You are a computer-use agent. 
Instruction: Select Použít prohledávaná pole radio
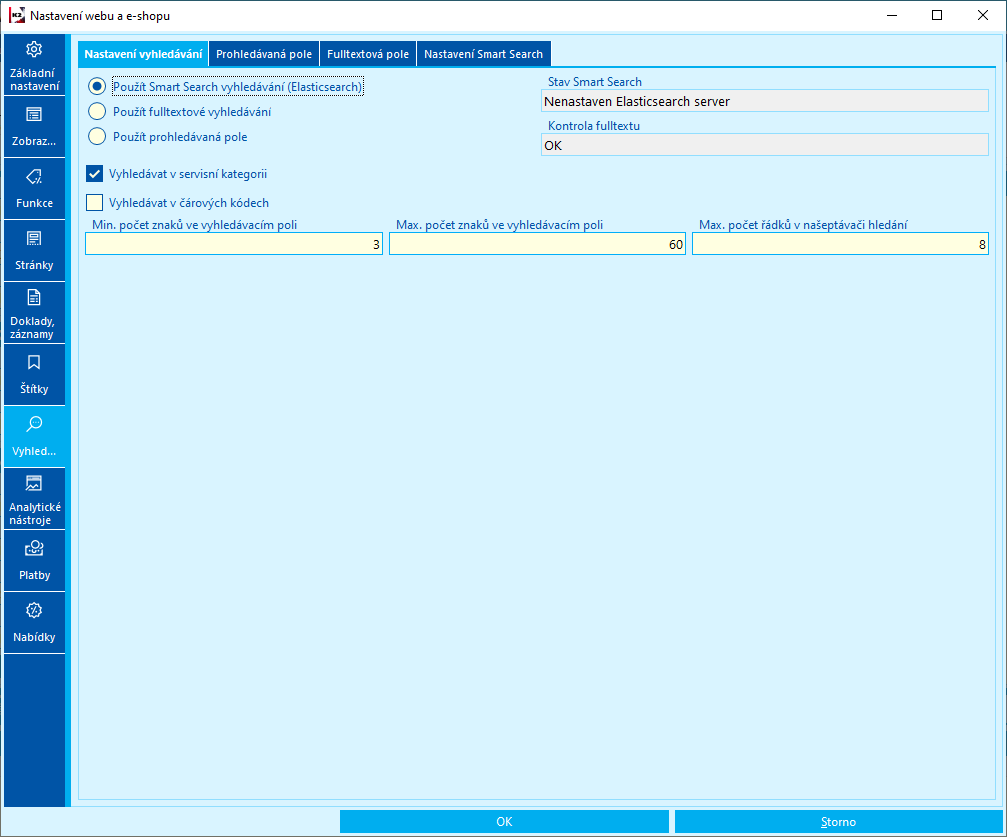coord(97,136)
